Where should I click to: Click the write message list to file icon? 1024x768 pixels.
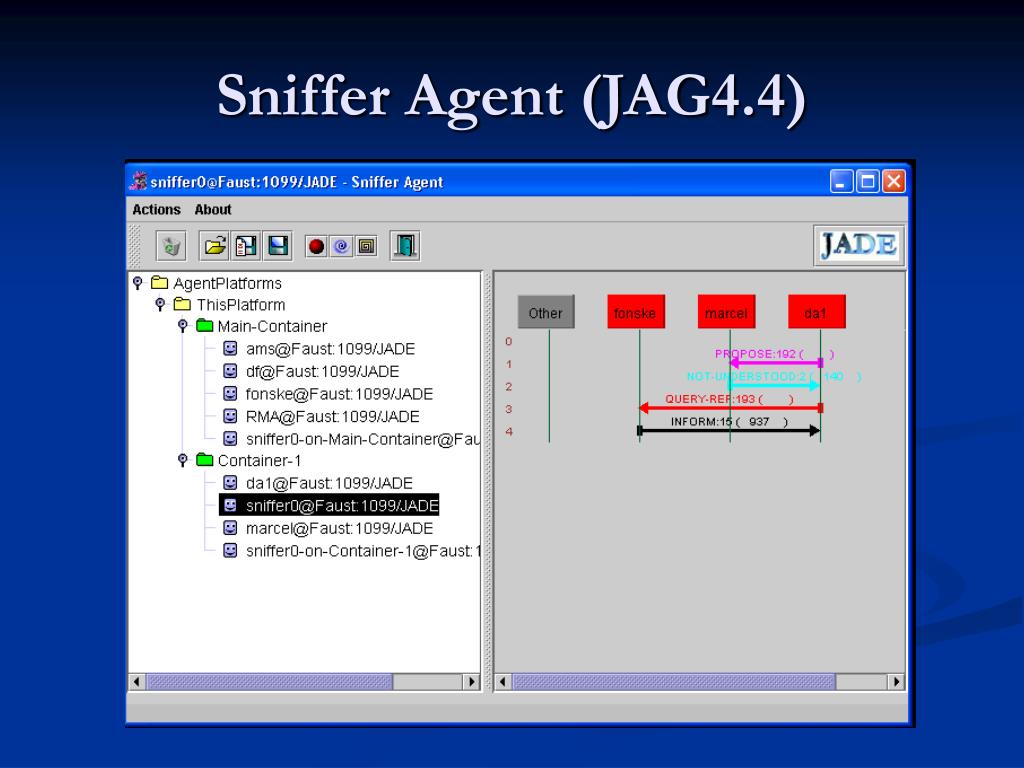(246, 246)
